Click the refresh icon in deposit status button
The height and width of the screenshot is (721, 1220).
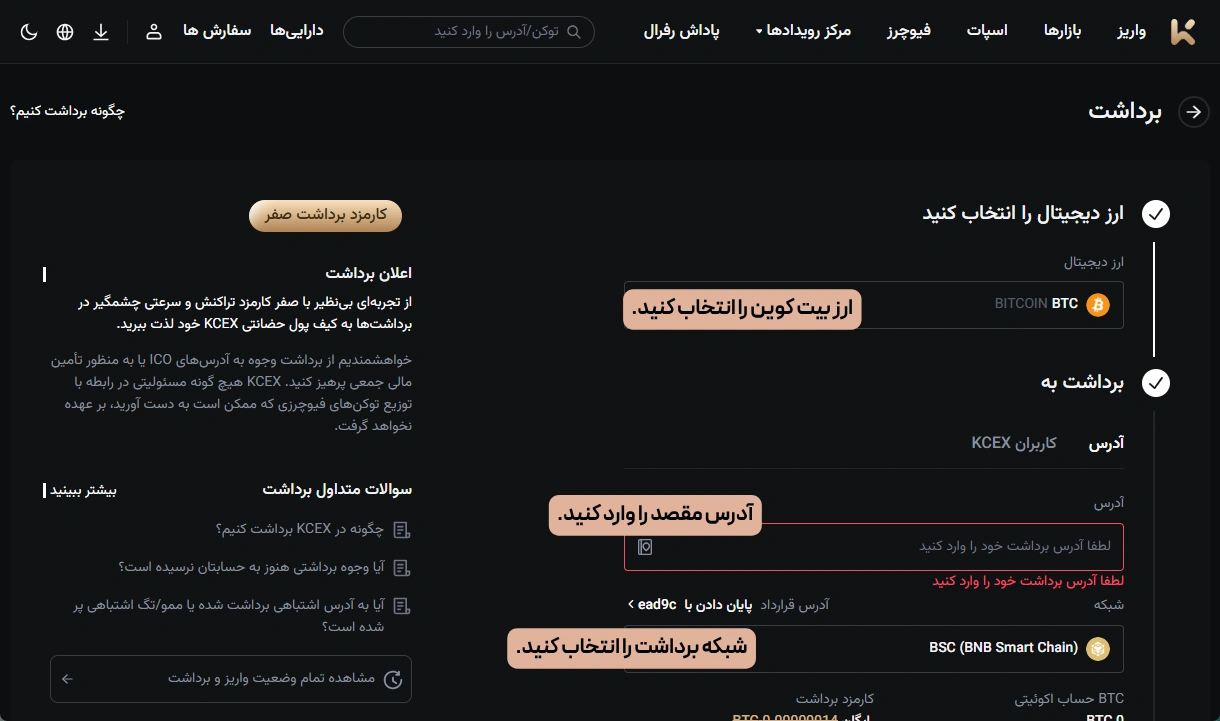394,679
